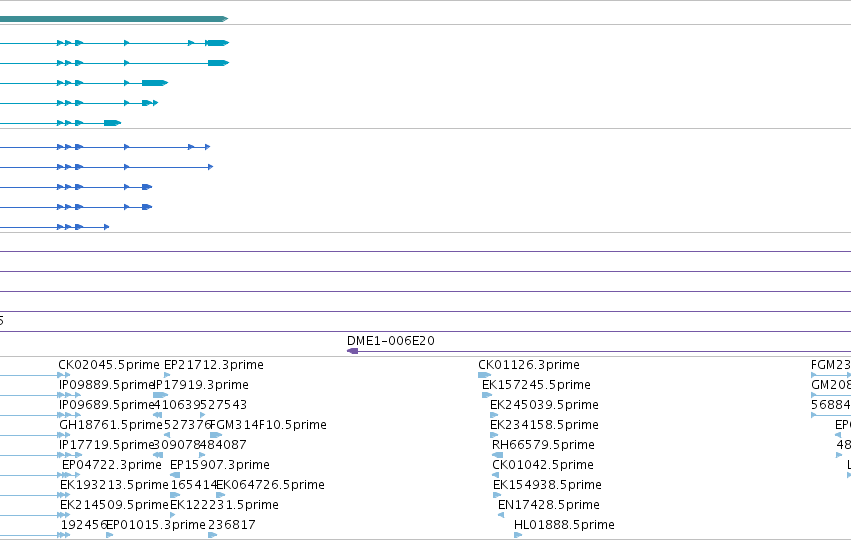851x540 pixels.
Task: Select the EK214509.5prime label
Action: tap(114, 505)
